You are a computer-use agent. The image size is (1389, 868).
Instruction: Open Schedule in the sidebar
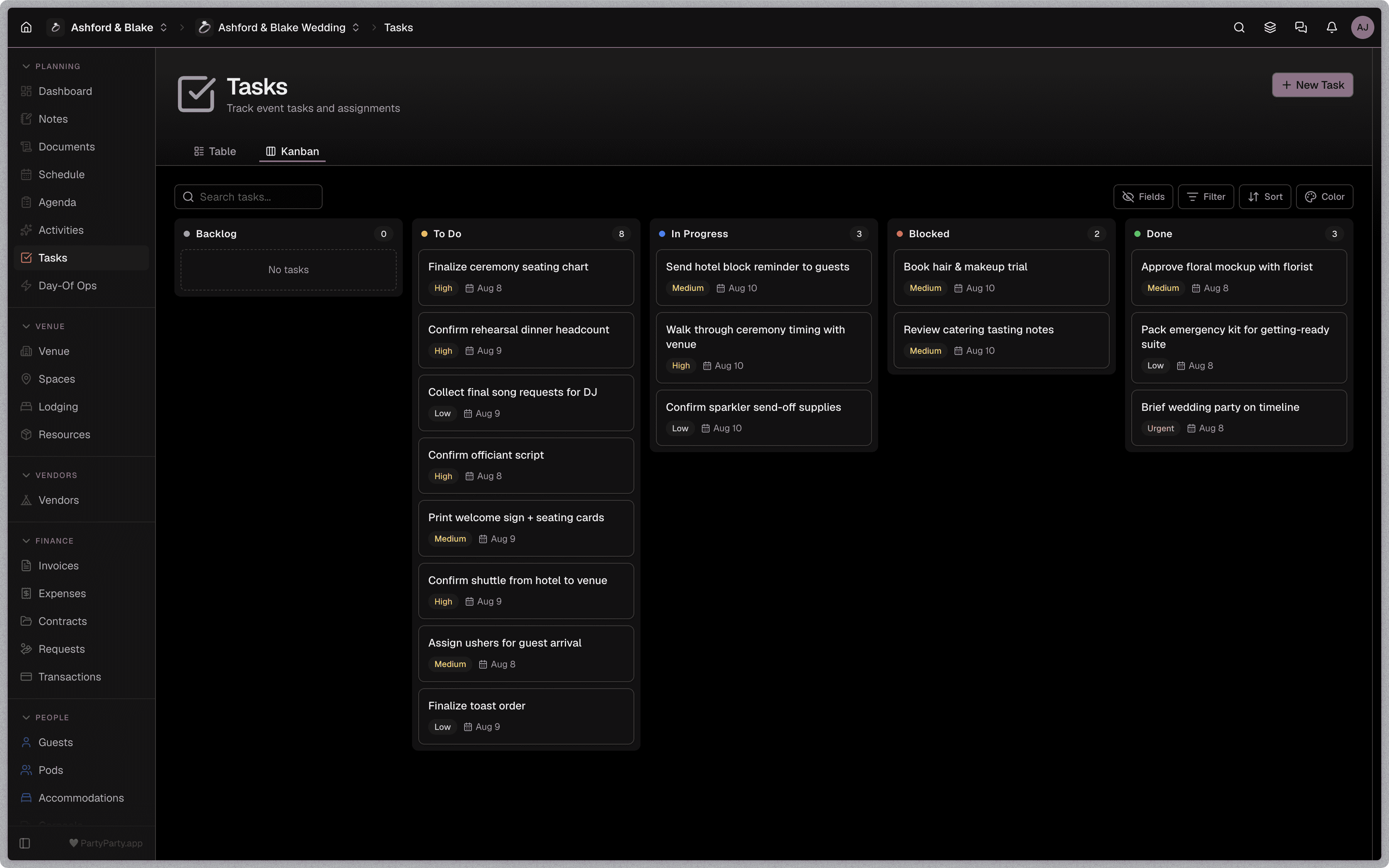pyautogui.click(x=81, y=174)
